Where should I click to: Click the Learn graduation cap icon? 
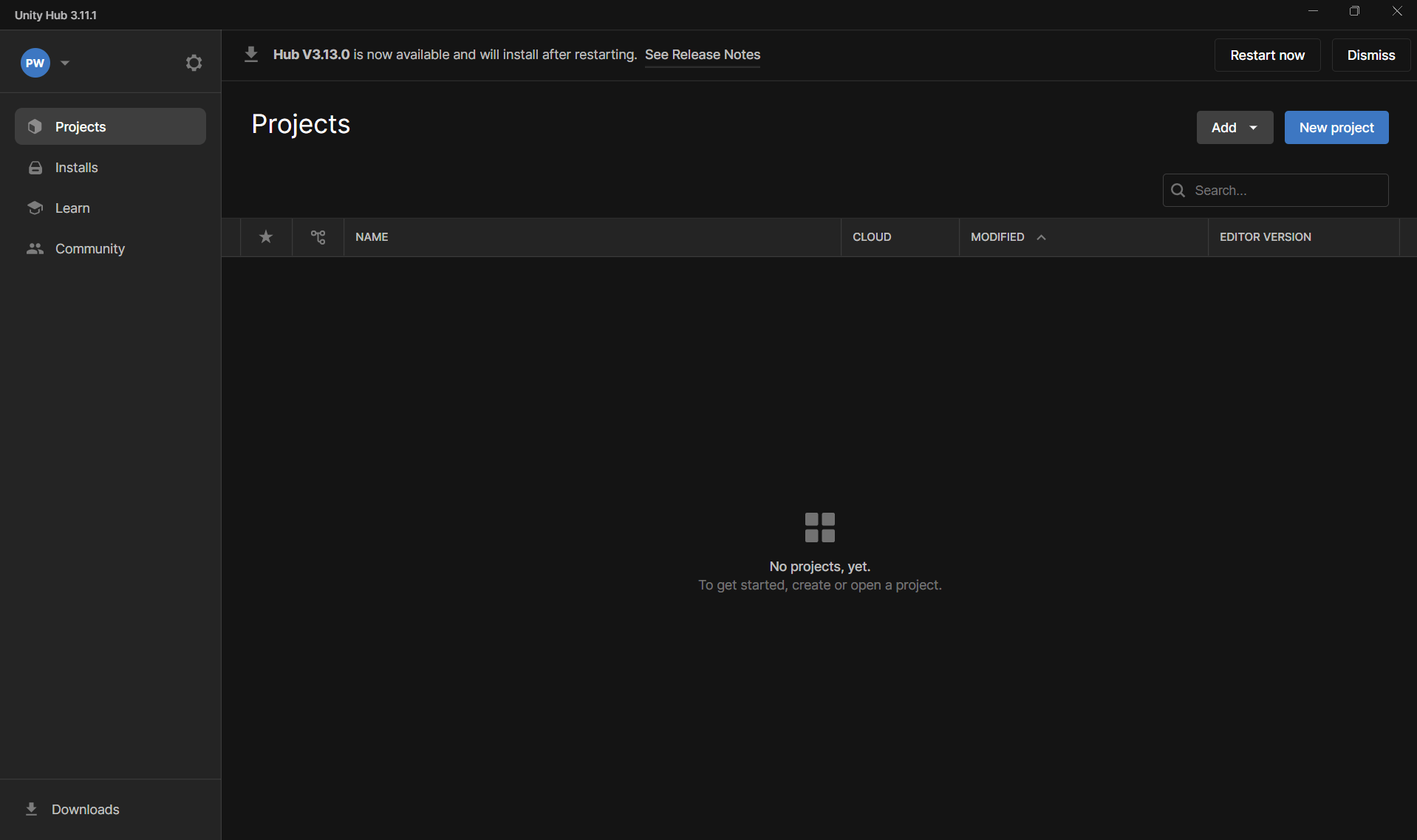[35, 208]
